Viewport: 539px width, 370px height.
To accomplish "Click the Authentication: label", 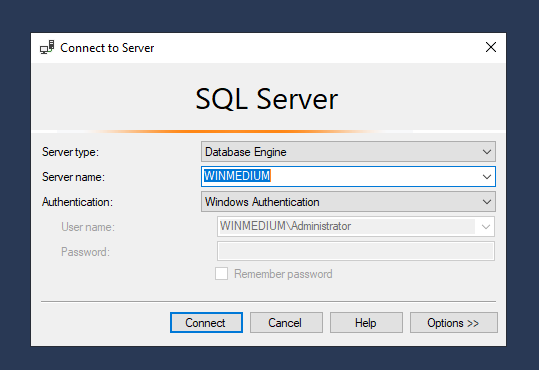I will click(x=77, y=202).
